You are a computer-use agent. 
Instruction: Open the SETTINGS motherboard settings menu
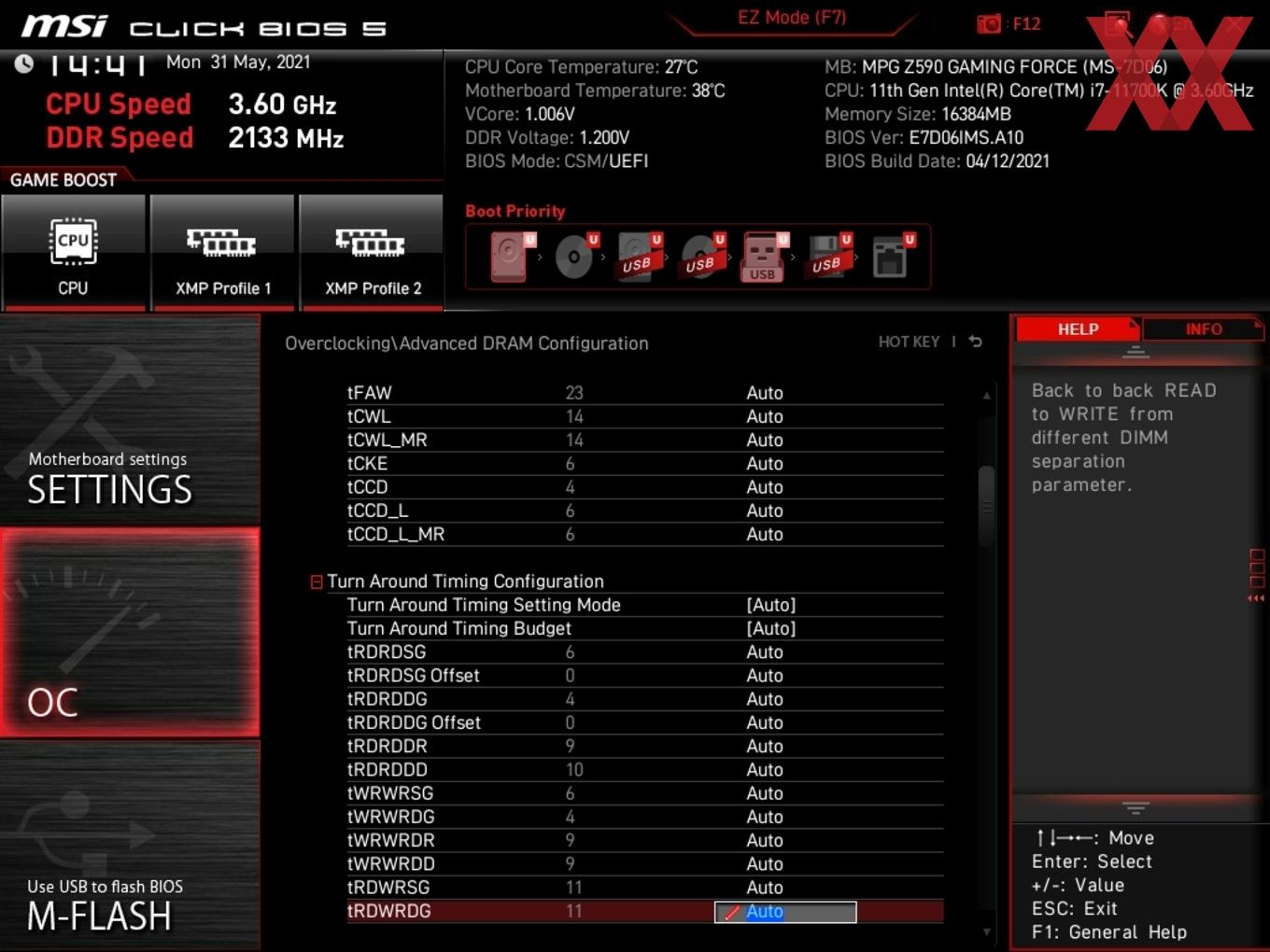(x=130, y=421)
